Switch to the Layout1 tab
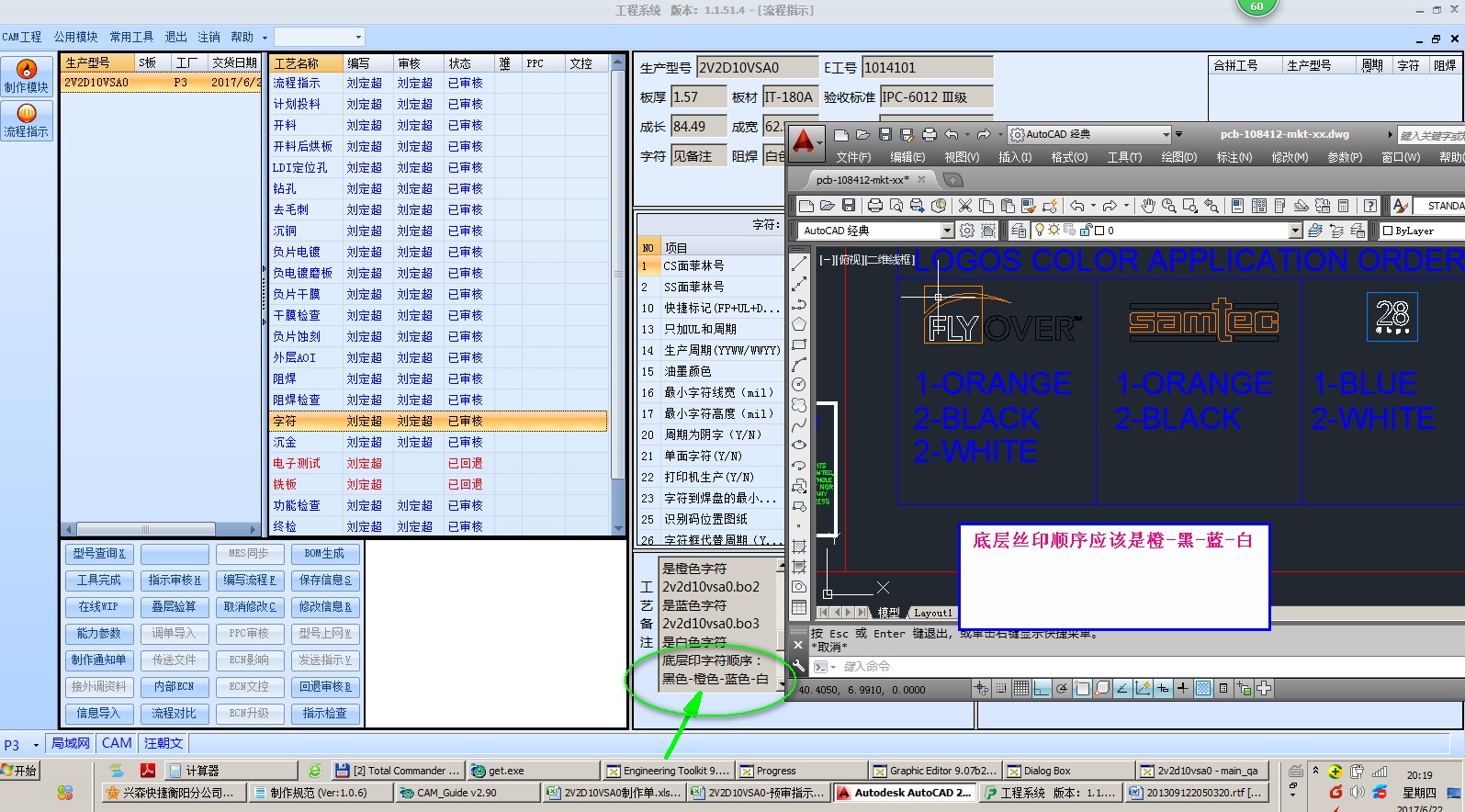 (x=932, y=613)
